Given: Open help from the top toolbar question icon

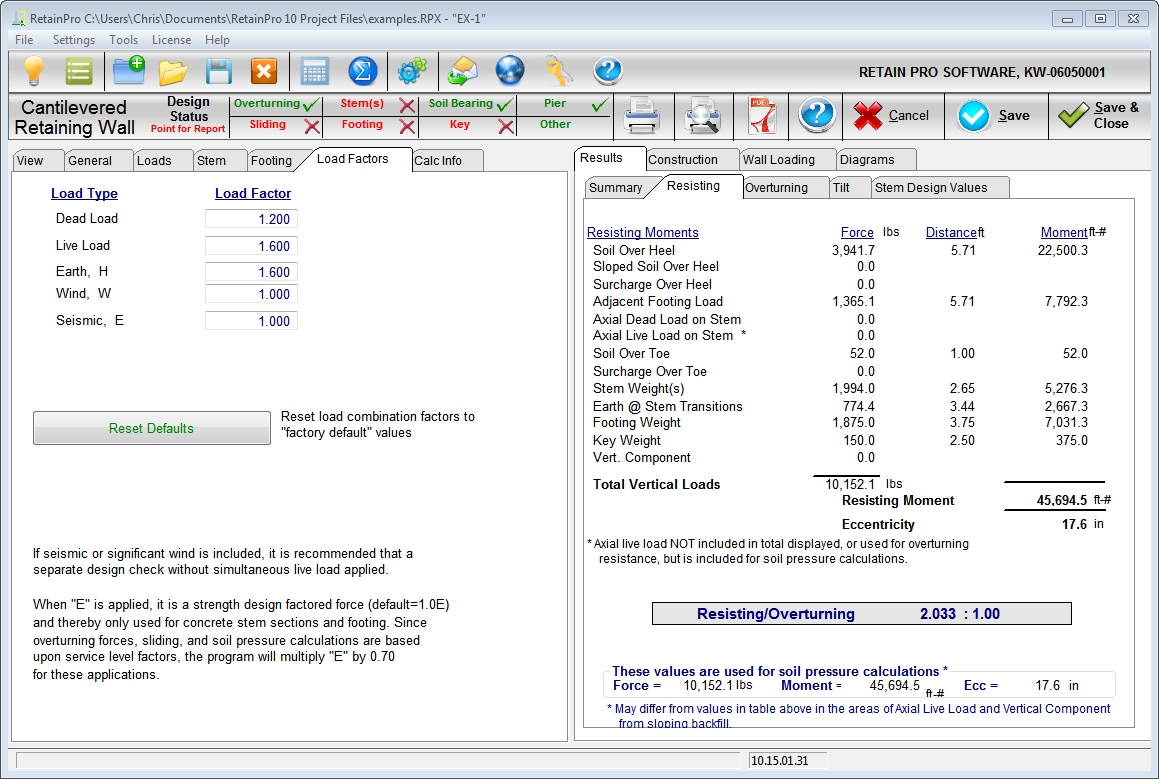Looking at the screenshot, I should pyautogui.click(x=608, y=72).
